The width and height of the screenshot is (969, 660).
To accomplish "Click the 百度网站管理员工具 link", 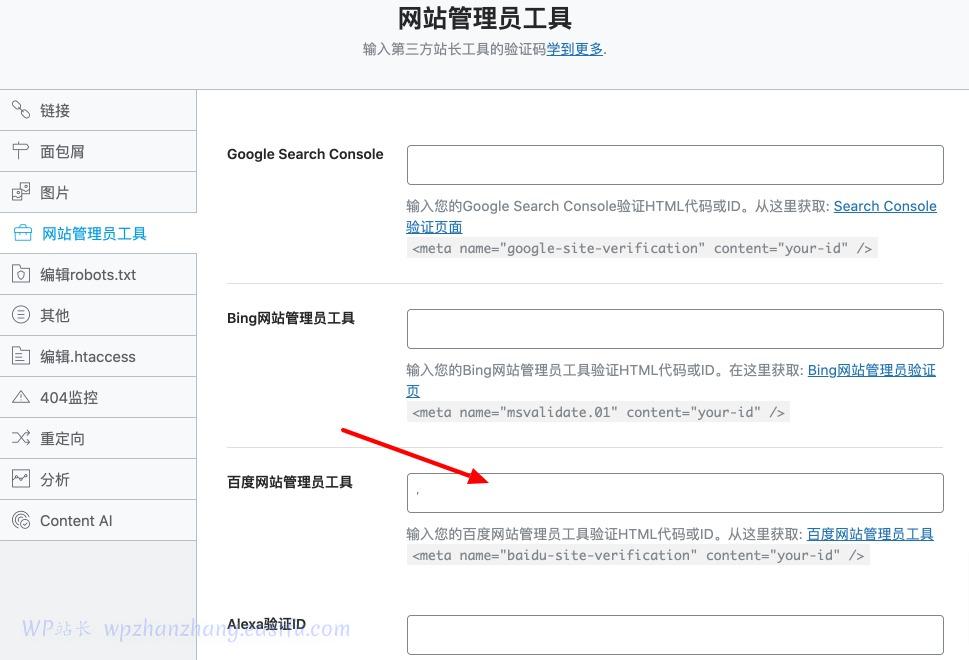I will click(x=870, y=533).
